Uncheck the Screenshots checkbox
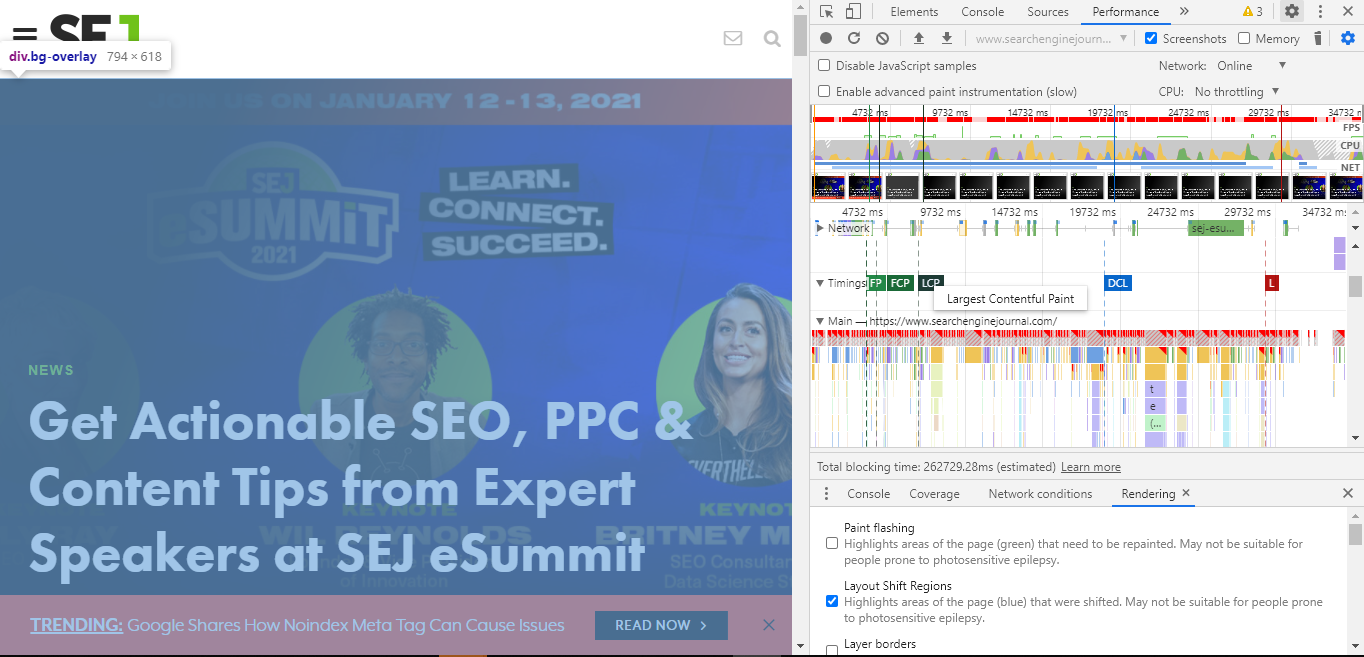 (x=1151, y=39)
